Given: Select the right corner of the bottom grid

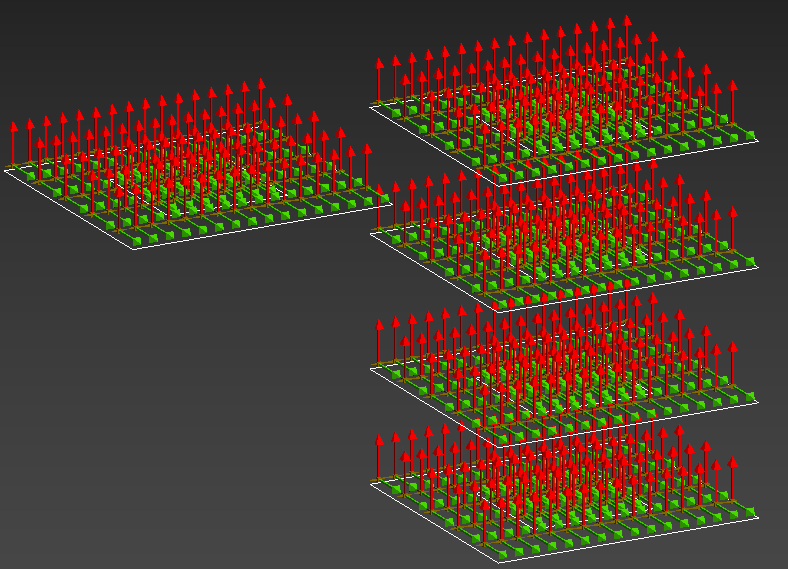Looking at the screenshot, I should 758,518.
